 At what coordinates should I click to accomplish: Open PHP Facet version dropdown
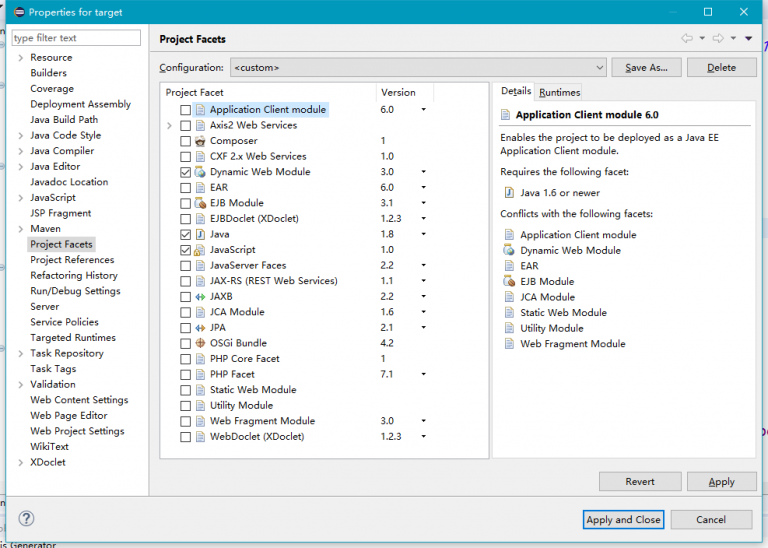pos(424,374)
